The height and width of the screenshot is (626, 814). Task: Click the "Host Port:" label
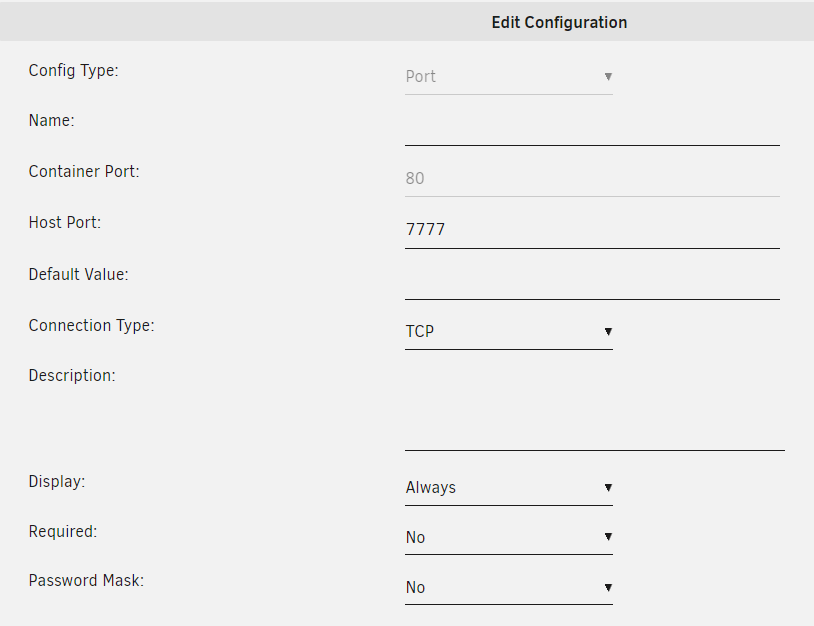click(65, 223)
